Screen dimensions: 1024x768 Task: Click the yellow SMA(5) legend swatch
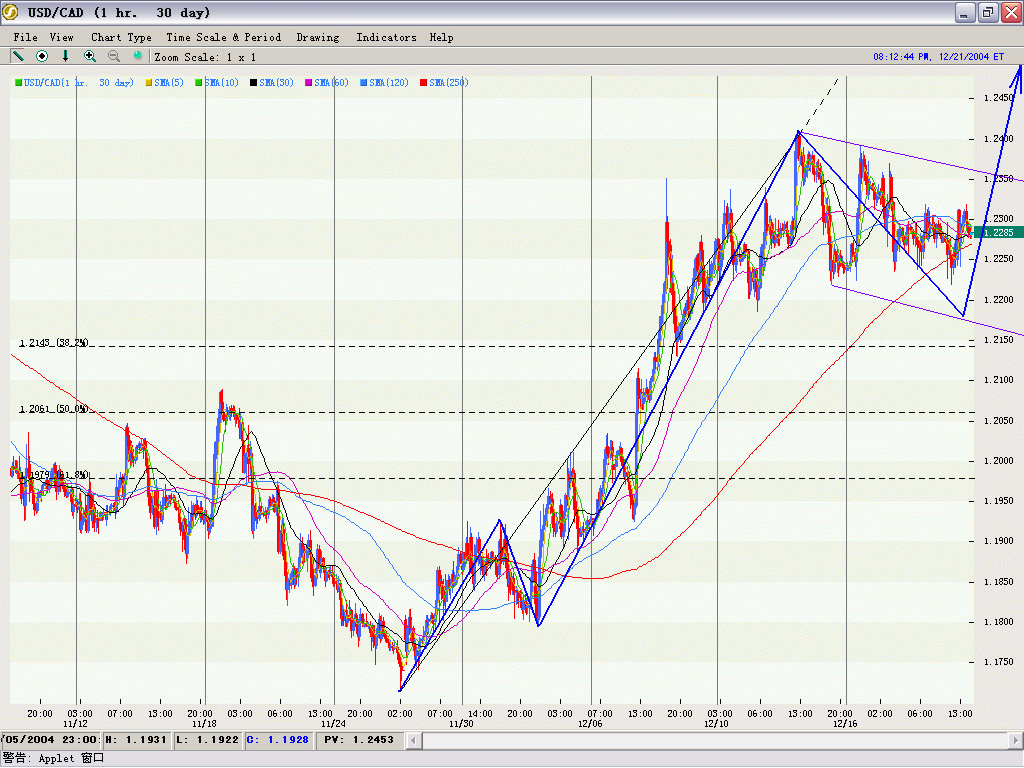pyautogui.click(x=148, y=83)
